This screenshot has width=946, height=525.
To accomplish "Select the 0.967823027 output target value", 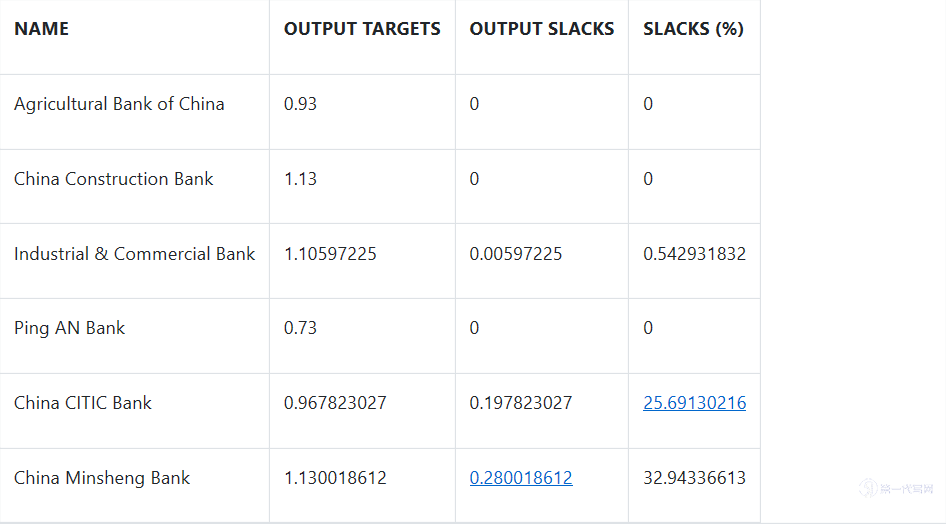I will [x=335, y=403].
